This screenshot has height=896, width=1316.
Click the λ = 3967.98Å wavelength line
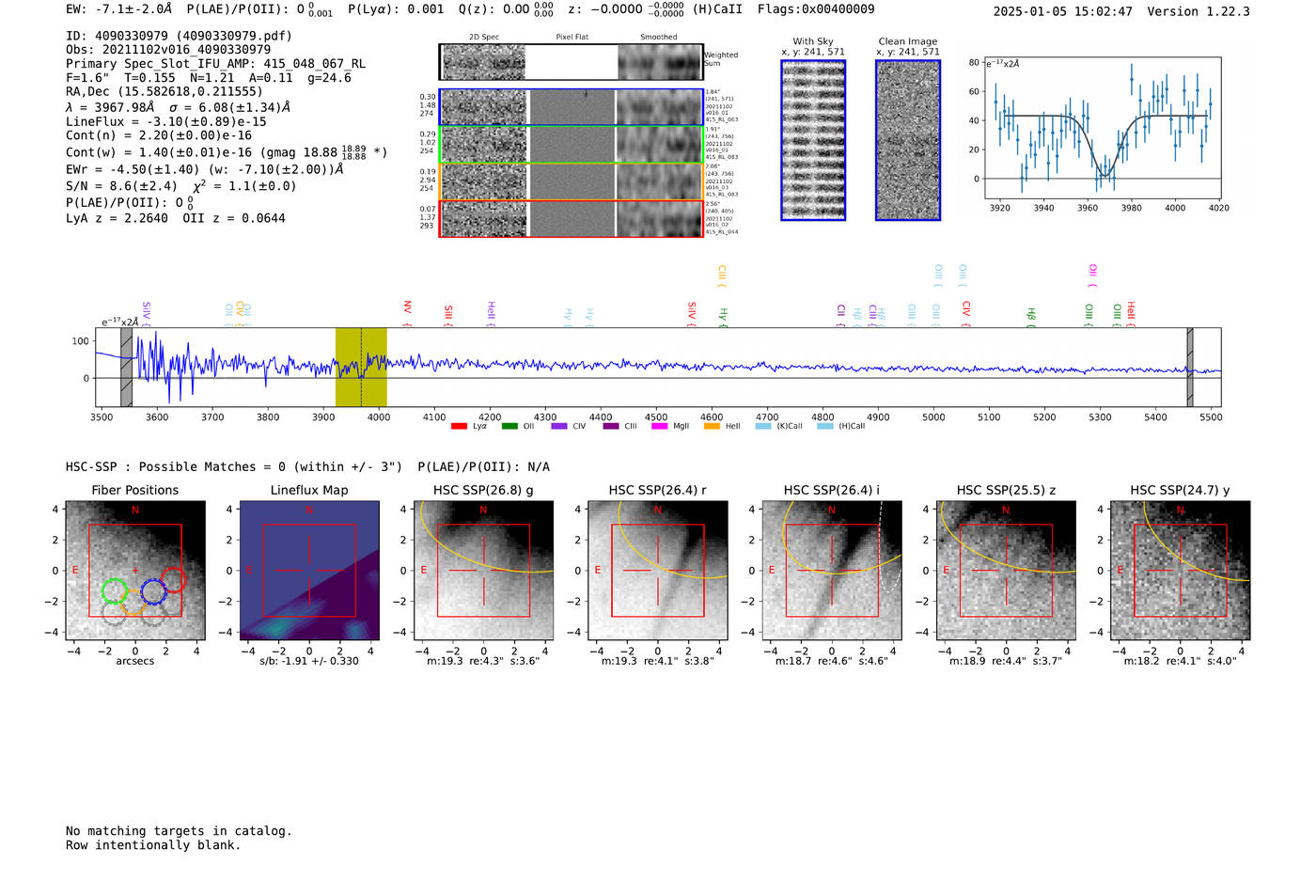tap(179, 107)
